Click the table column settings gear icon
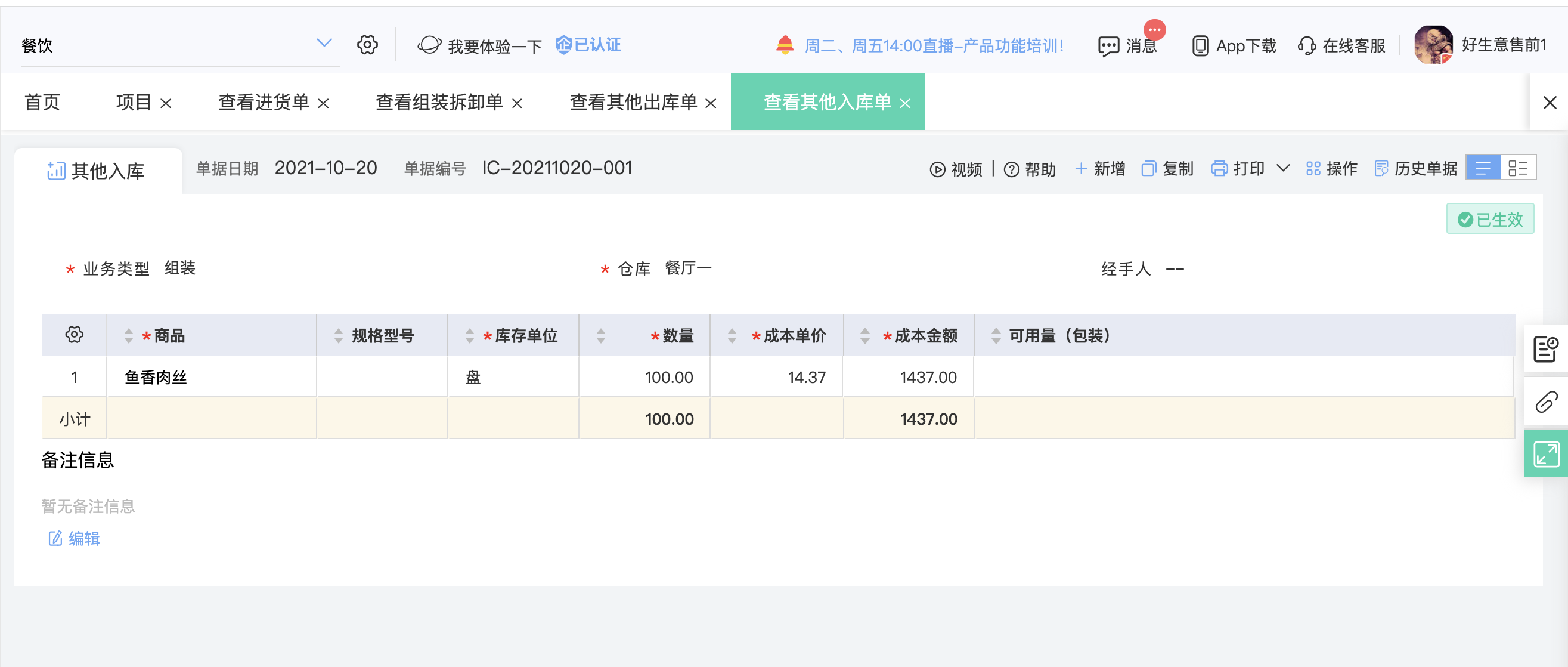Screen dimensions: 1568x667 point(75,335)
